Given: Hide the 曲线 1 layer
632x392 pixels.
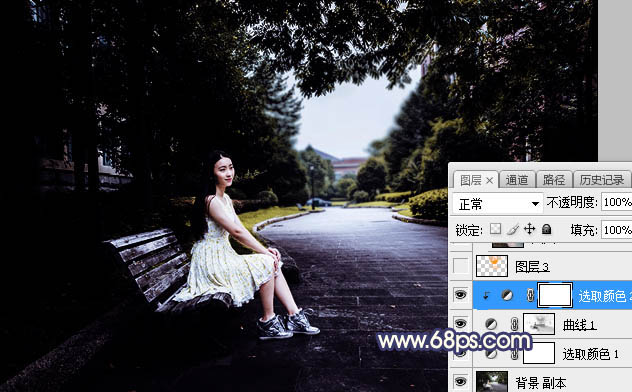Looking at the screenshot, I should click(460, 324).
